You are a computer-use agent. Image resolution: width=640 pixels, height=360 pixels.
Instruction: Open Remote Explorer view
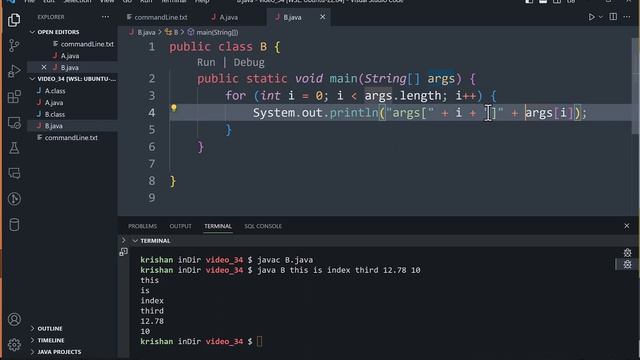tap(14, 122)
